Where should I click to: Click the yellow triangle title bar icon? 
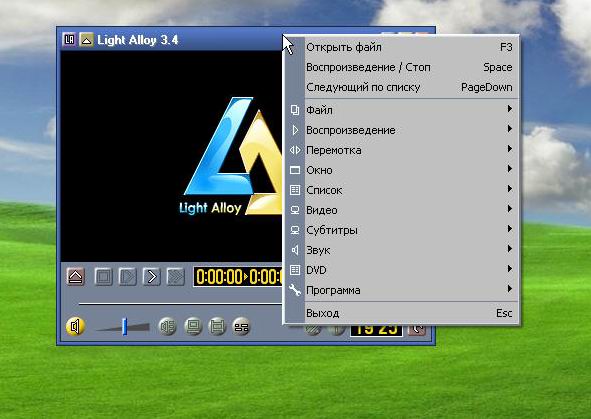[x=86, y=40]
